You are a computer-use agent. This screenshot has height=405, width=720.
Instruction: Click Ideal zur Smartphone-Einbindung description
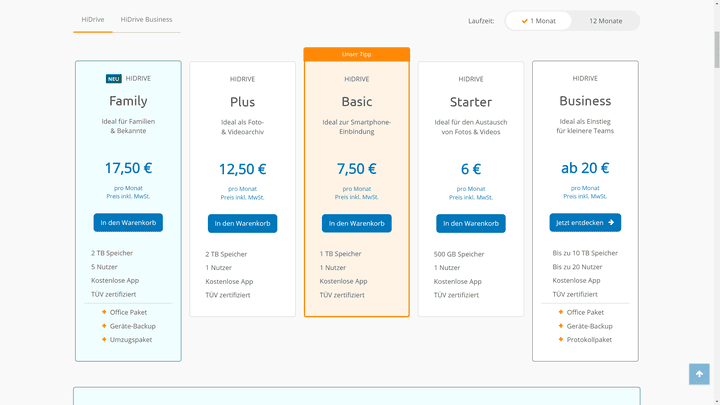coord(357,127)
